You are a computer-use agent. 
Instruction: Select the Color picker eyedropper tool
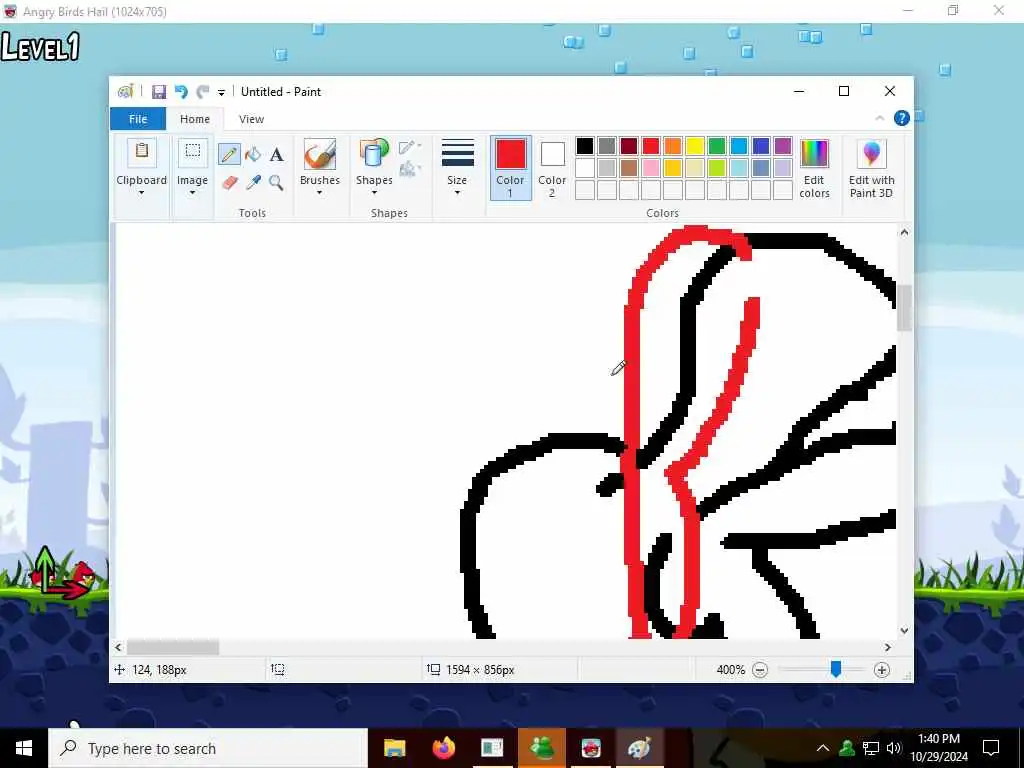coord(253,182)
